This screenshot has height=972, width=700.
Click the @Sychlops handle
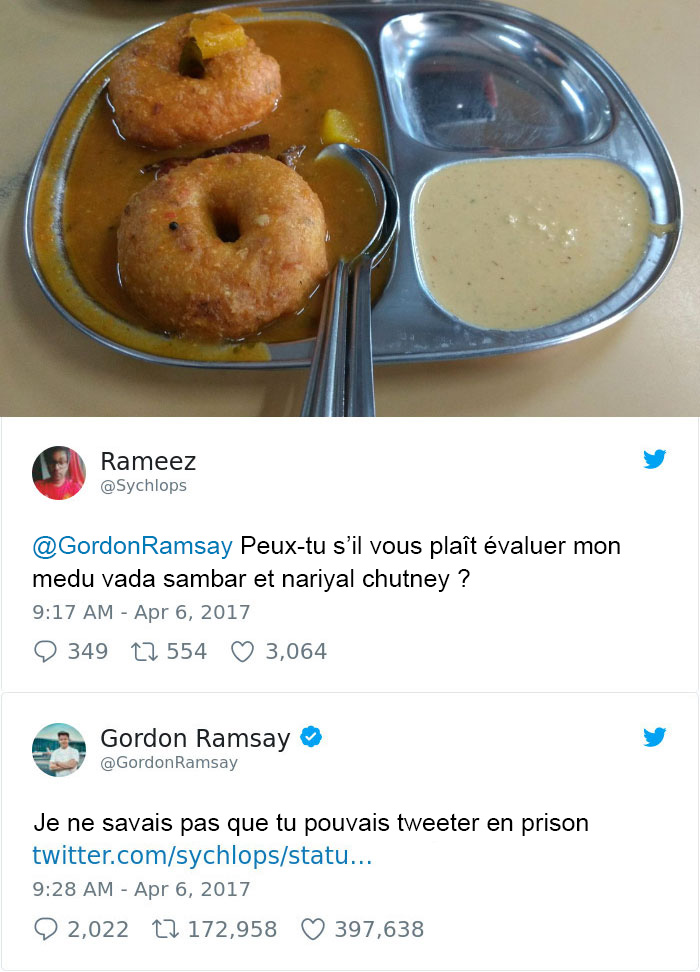(143, 485)
